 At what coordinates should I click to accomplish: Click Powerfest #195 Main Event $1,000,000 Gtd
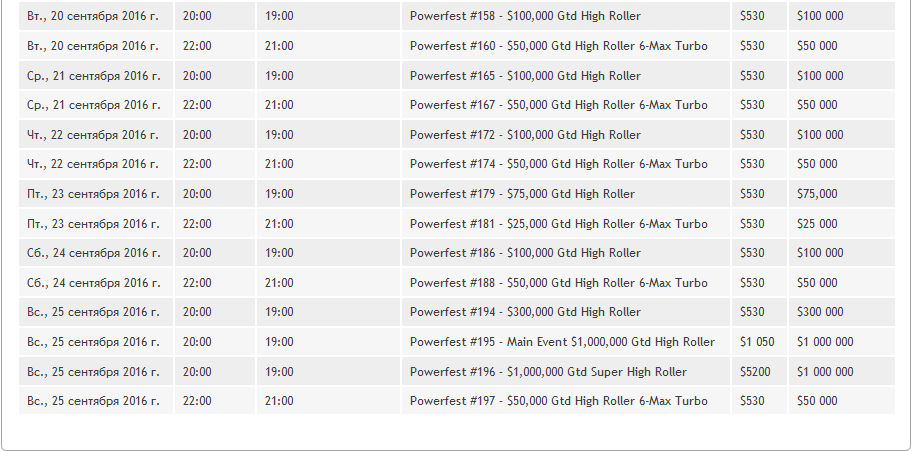(x=562, y=342)
